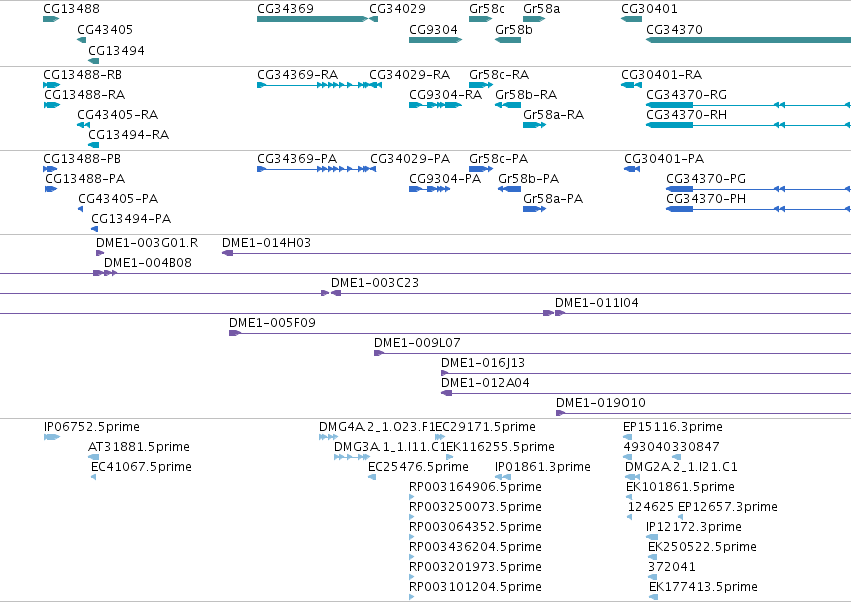851x602 pixels.
Task: Select protein CG13488-PA
Action: point(85,179)
